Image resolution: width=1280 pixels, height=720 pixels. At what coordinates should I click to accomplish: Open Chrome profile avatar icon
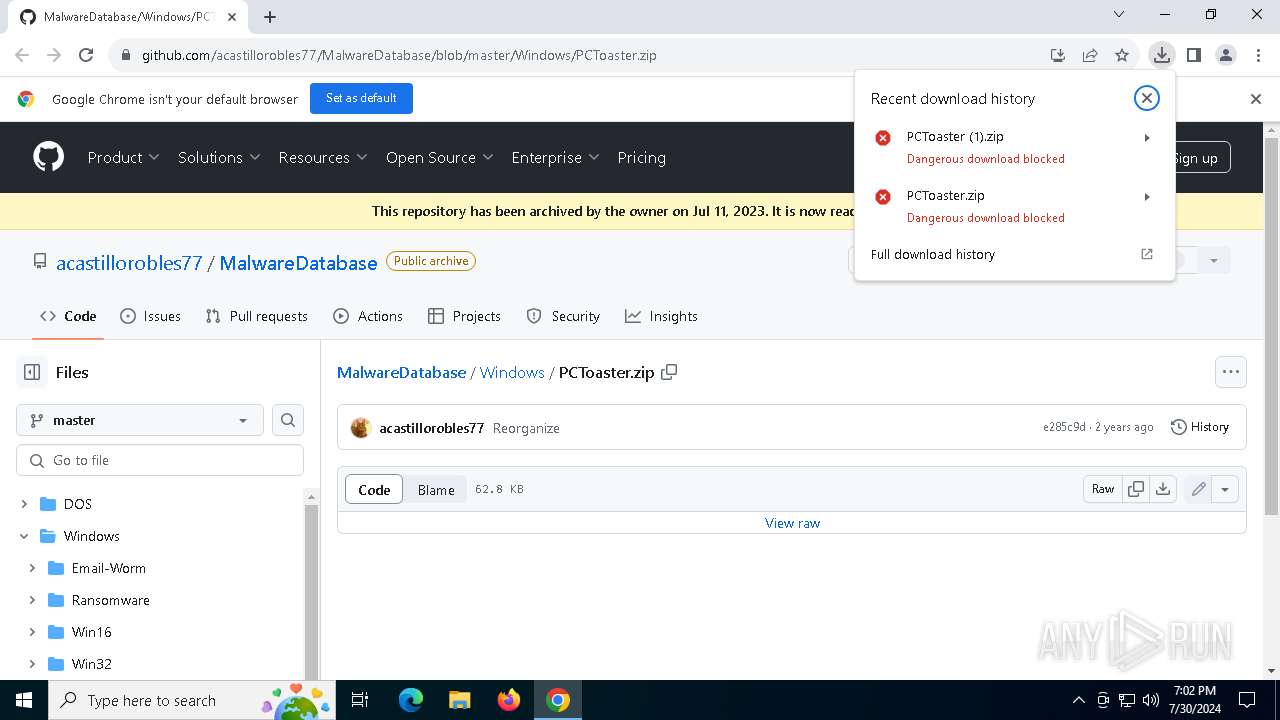pyautogui.click(x=1226, y=55)
